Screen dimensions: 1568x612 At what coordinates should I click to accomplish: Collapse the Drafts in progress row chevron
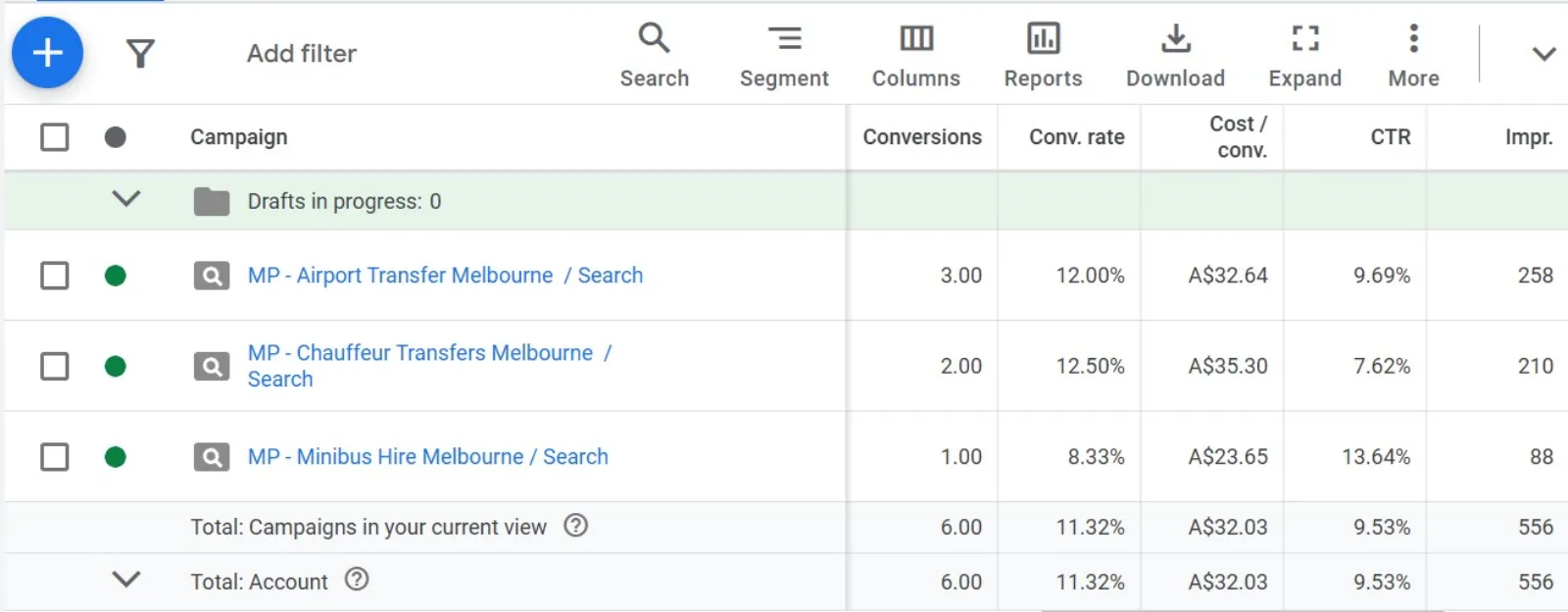(x=126, y=199)
